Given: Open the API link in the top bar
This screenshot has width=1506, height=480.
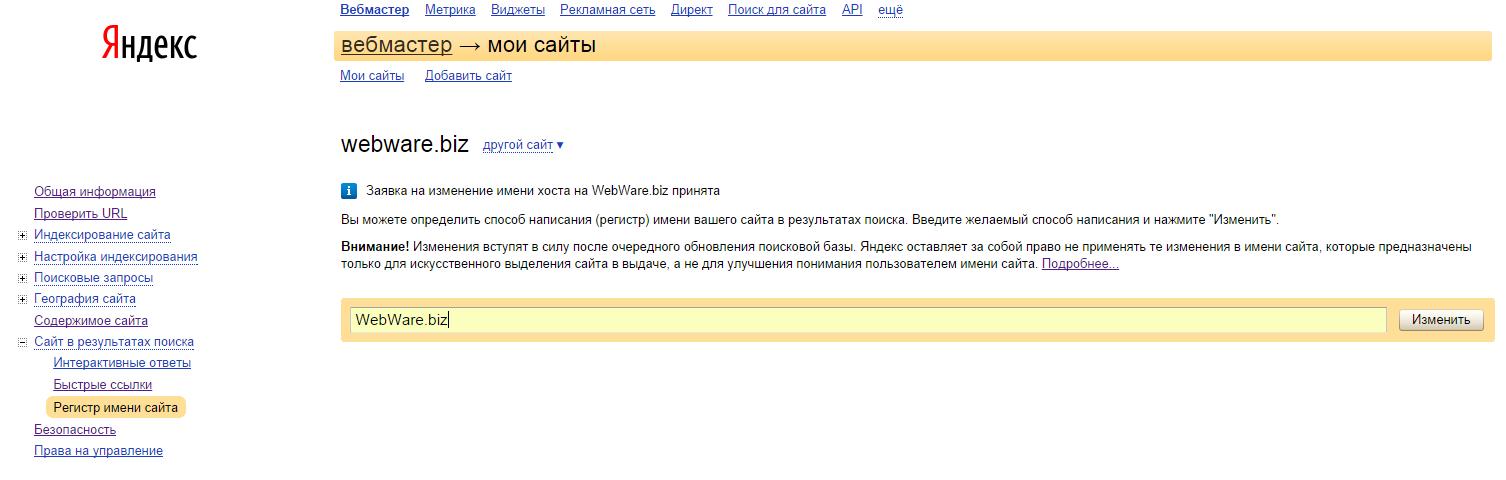Looking at the screenshot, I should (x=852, y=10).
